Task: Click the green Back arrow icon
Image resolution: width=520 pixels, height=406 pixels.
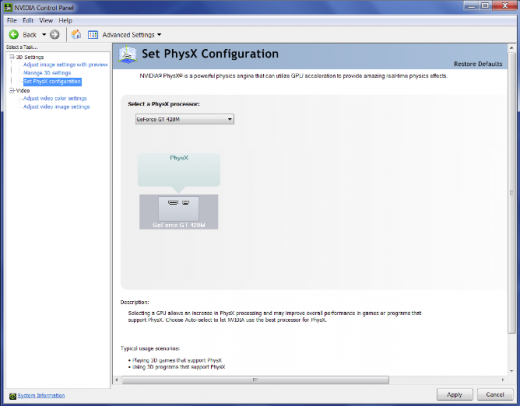Action: [x=14, y=34]
